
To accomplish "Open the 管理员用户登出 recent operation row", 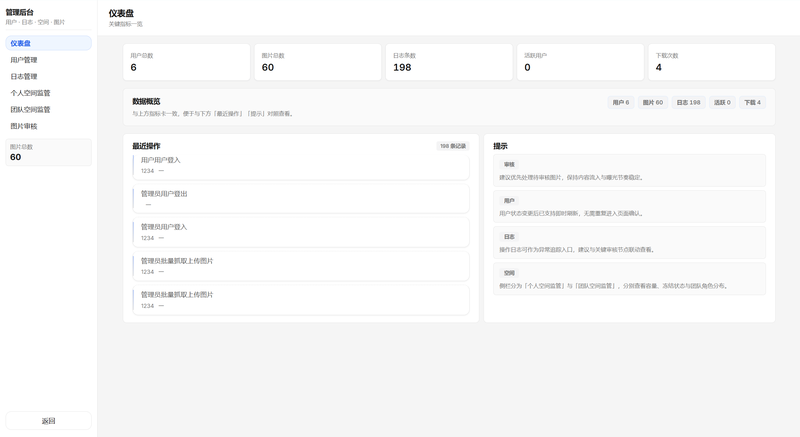I will click(x=301, y=199).
